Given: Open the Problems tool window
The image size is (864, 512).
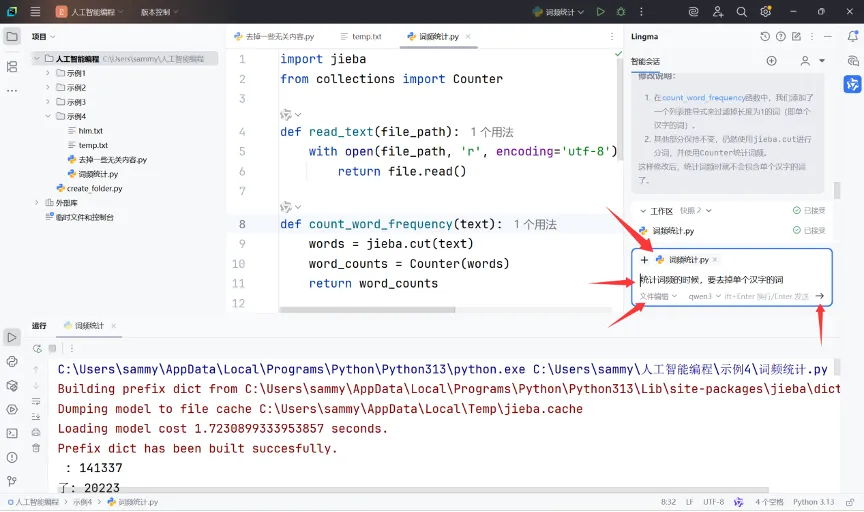Looking at the screenshot, I should (x=12, y=457).
